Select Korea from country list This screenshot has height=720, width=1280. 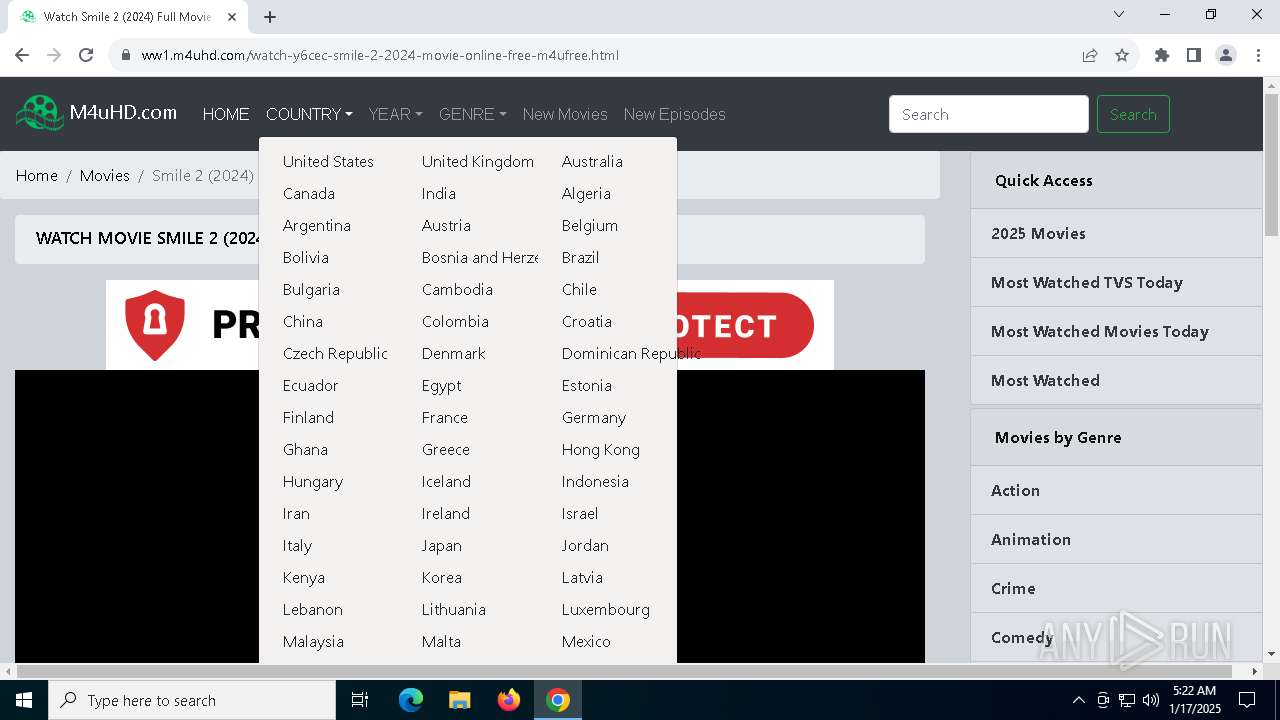tap(442, 577)
